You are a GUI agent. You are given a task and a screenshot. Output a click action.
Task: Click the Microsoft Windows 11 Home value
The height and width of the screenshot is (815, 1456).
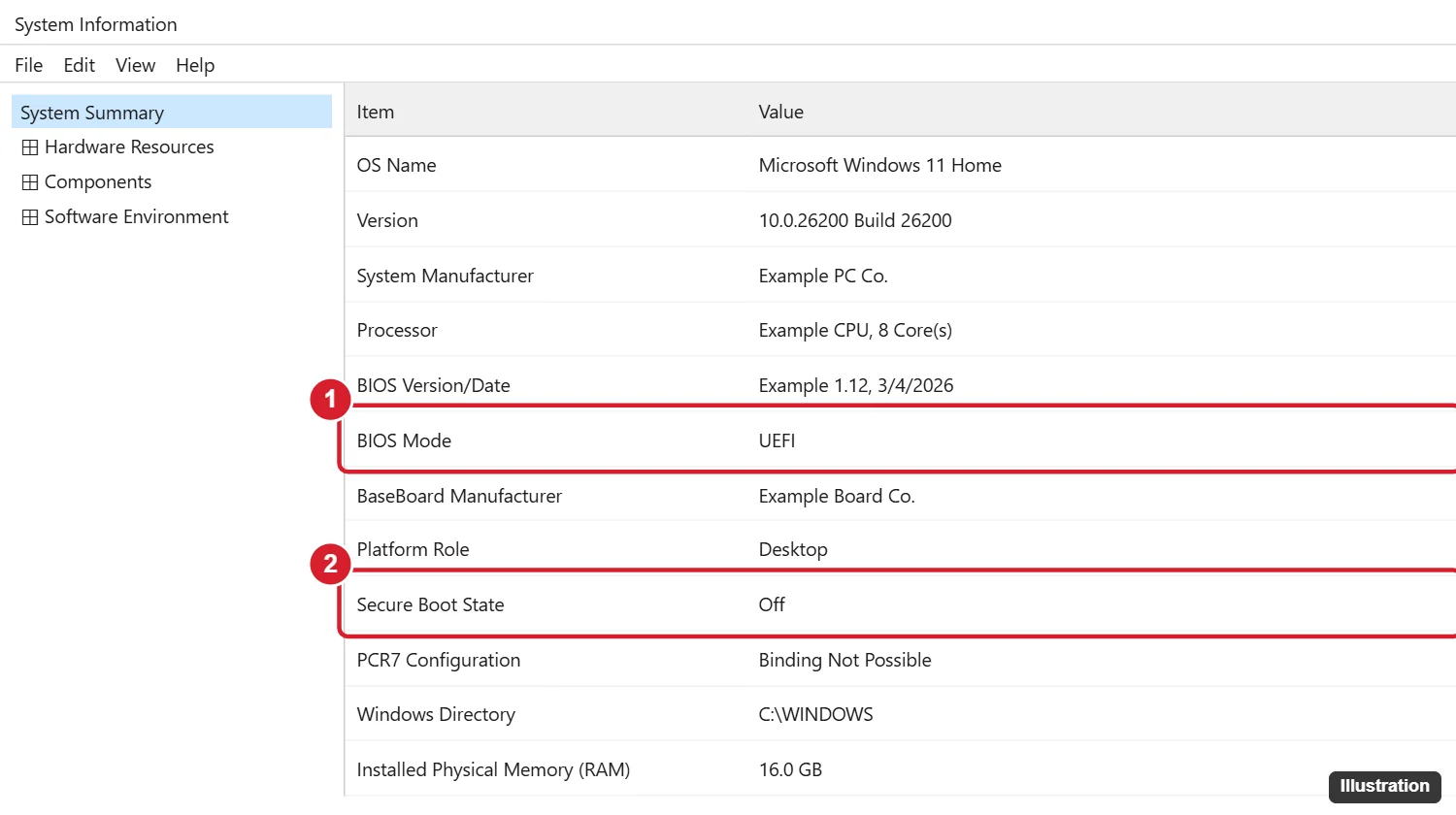[x=880, y=165]
